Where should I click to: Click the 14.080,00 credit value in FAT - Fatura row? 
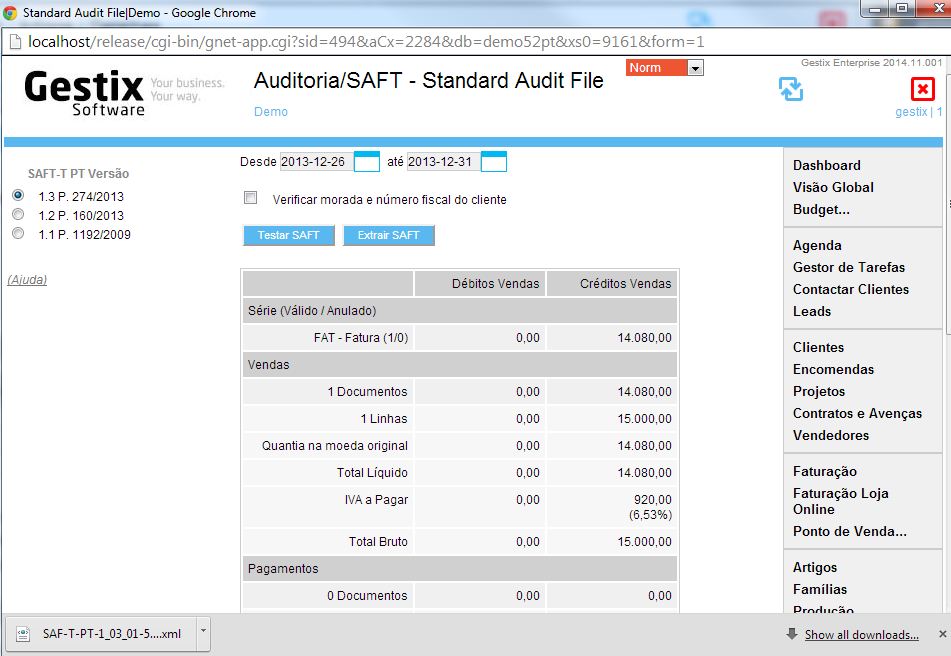pyautogui.click(x=644, y=338)
